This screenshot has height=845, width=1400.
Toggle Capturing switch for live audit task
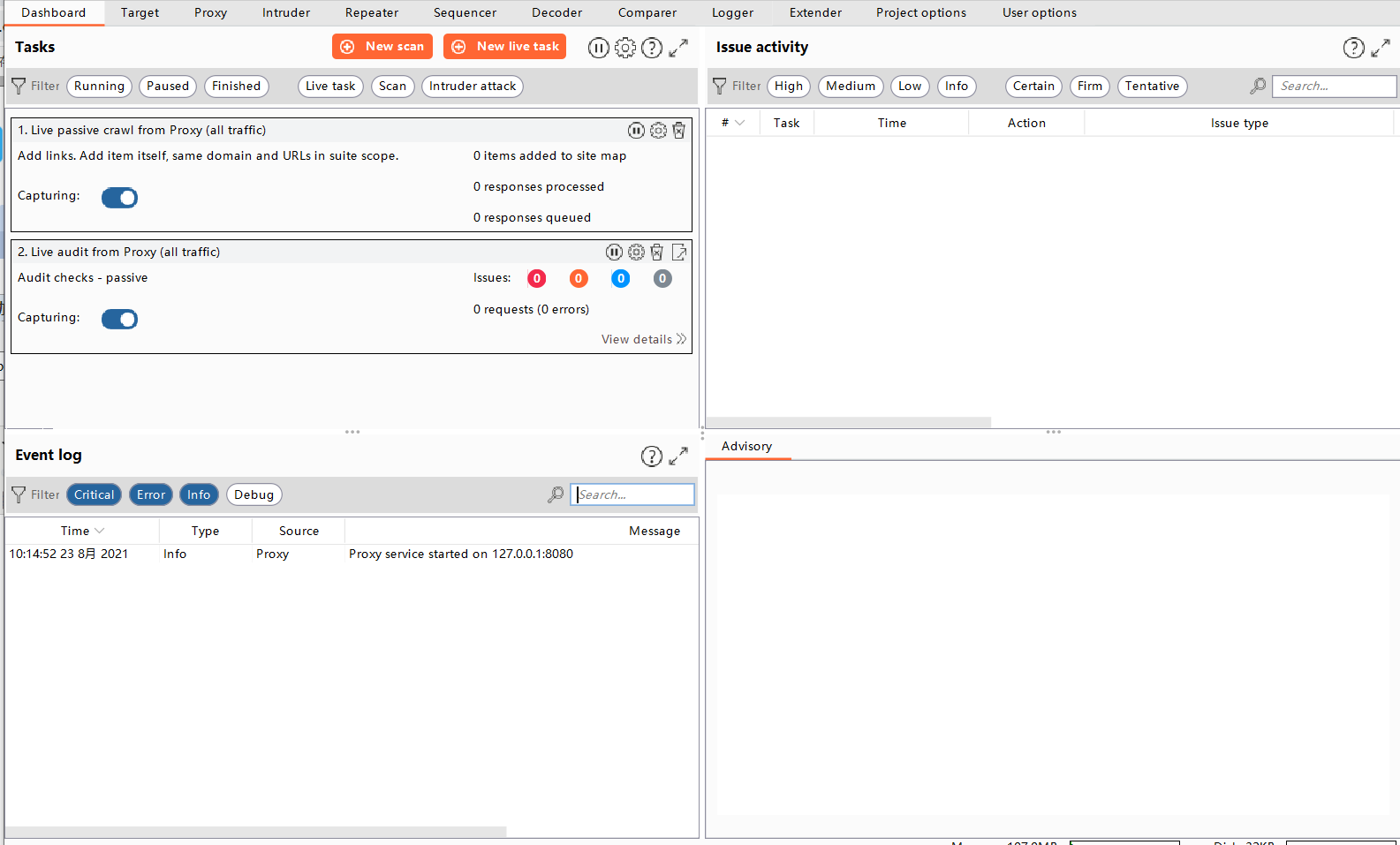[119, 320]
